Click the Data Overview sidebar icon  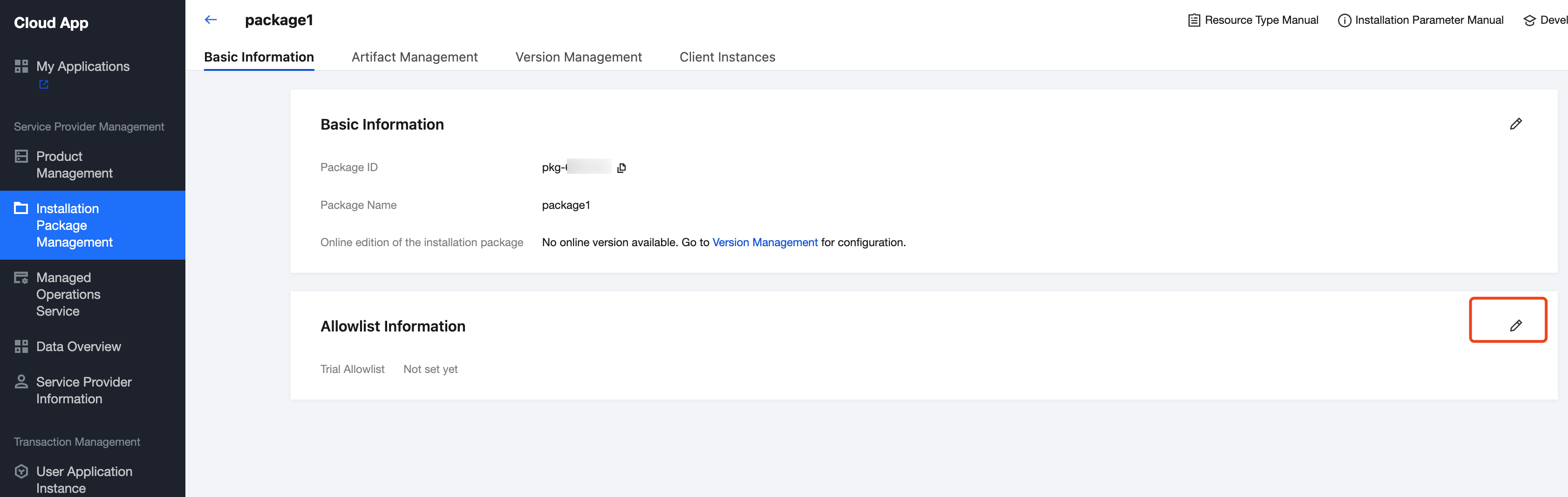21,346
